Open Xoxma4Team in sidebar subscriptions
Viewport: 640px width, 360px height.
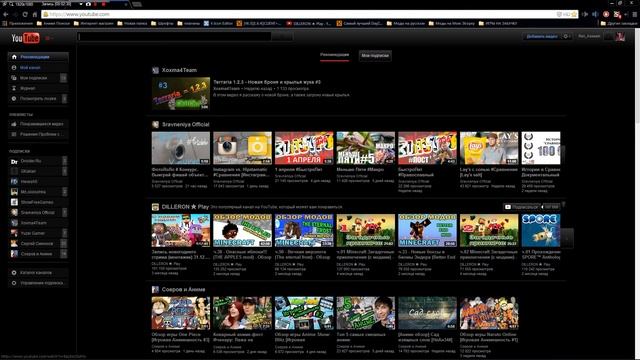pos(38,223)
